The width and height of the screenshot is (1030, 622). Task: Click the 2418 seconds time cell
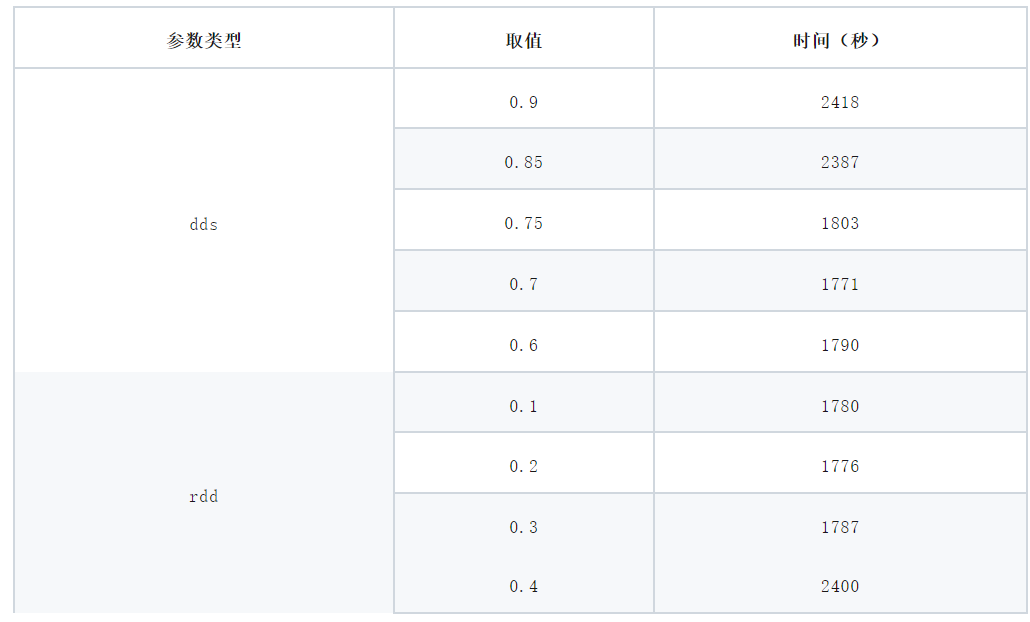(840, 102)
